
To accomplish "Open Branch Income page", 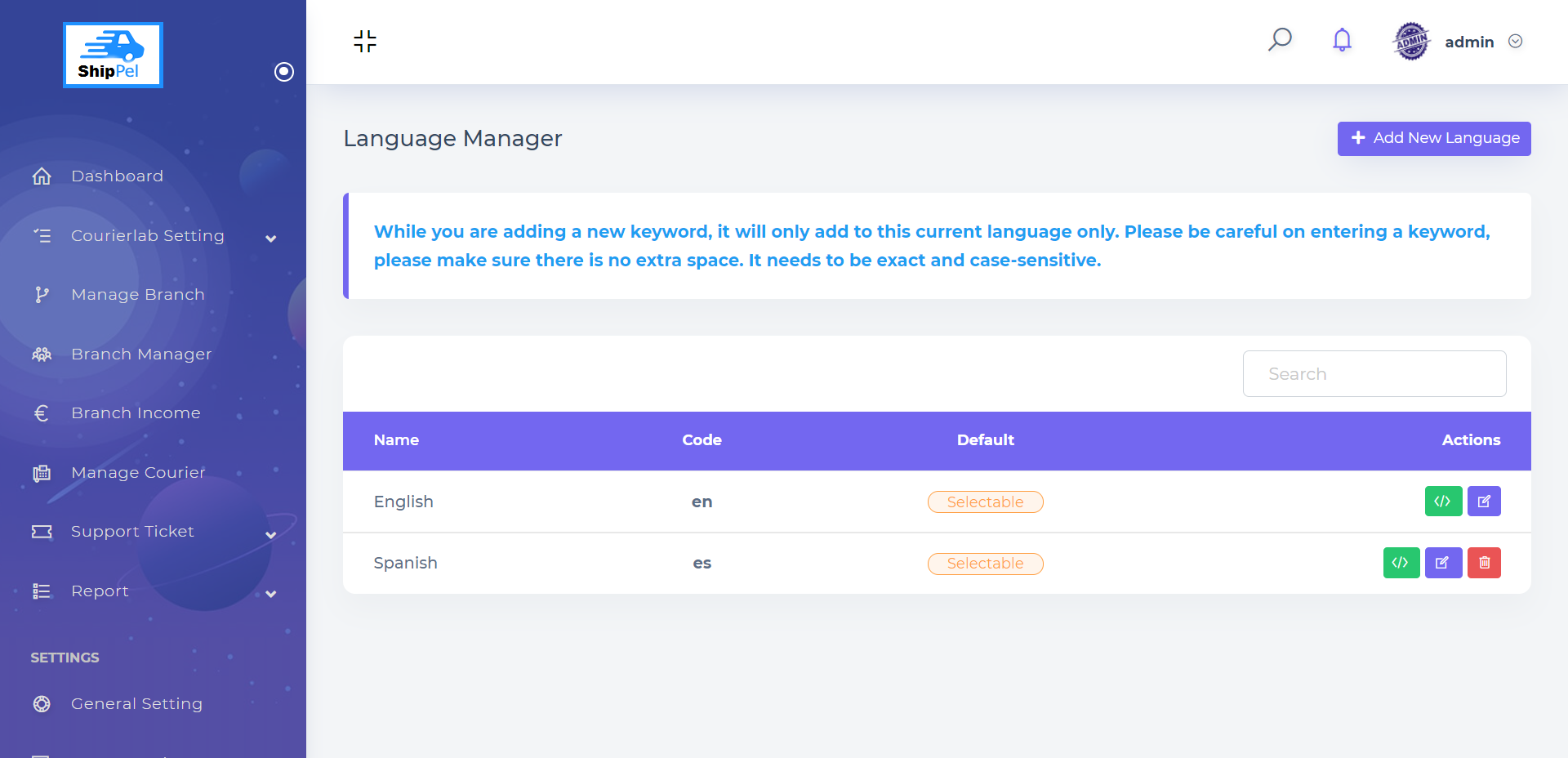I will (136, 413).
